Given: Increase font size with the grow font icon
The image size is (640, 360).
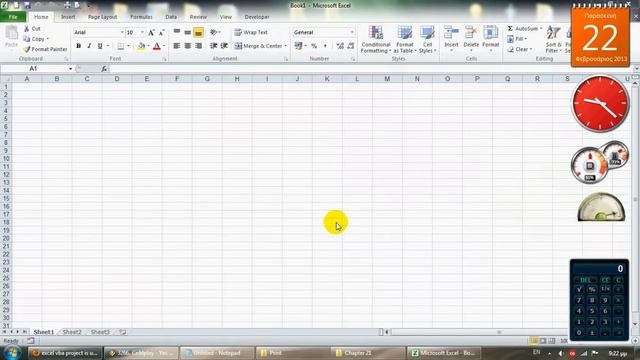Looking at the screenshot, I should [151, 32].
